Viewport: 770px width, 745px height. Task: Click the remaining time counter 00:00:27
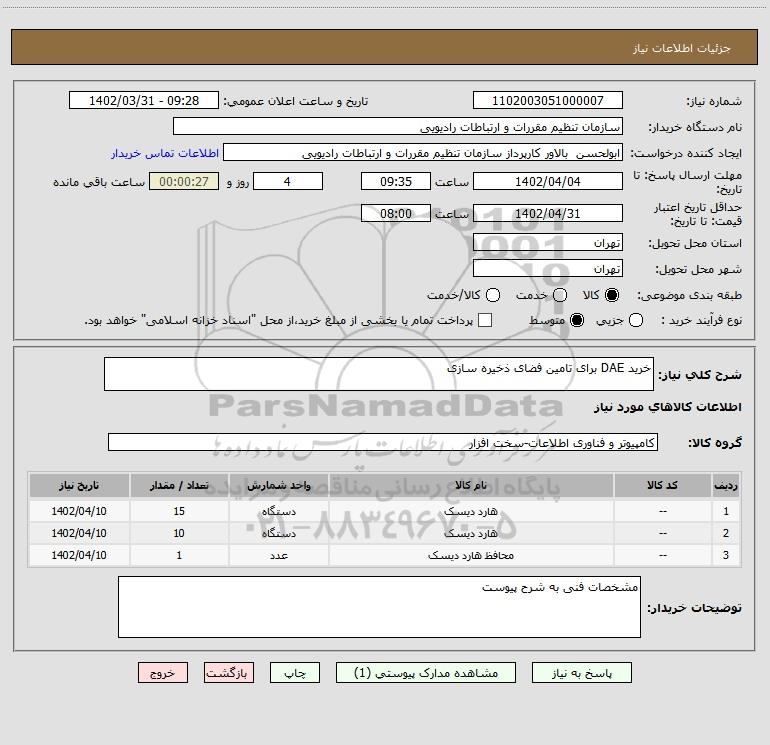tap(184, 181)
